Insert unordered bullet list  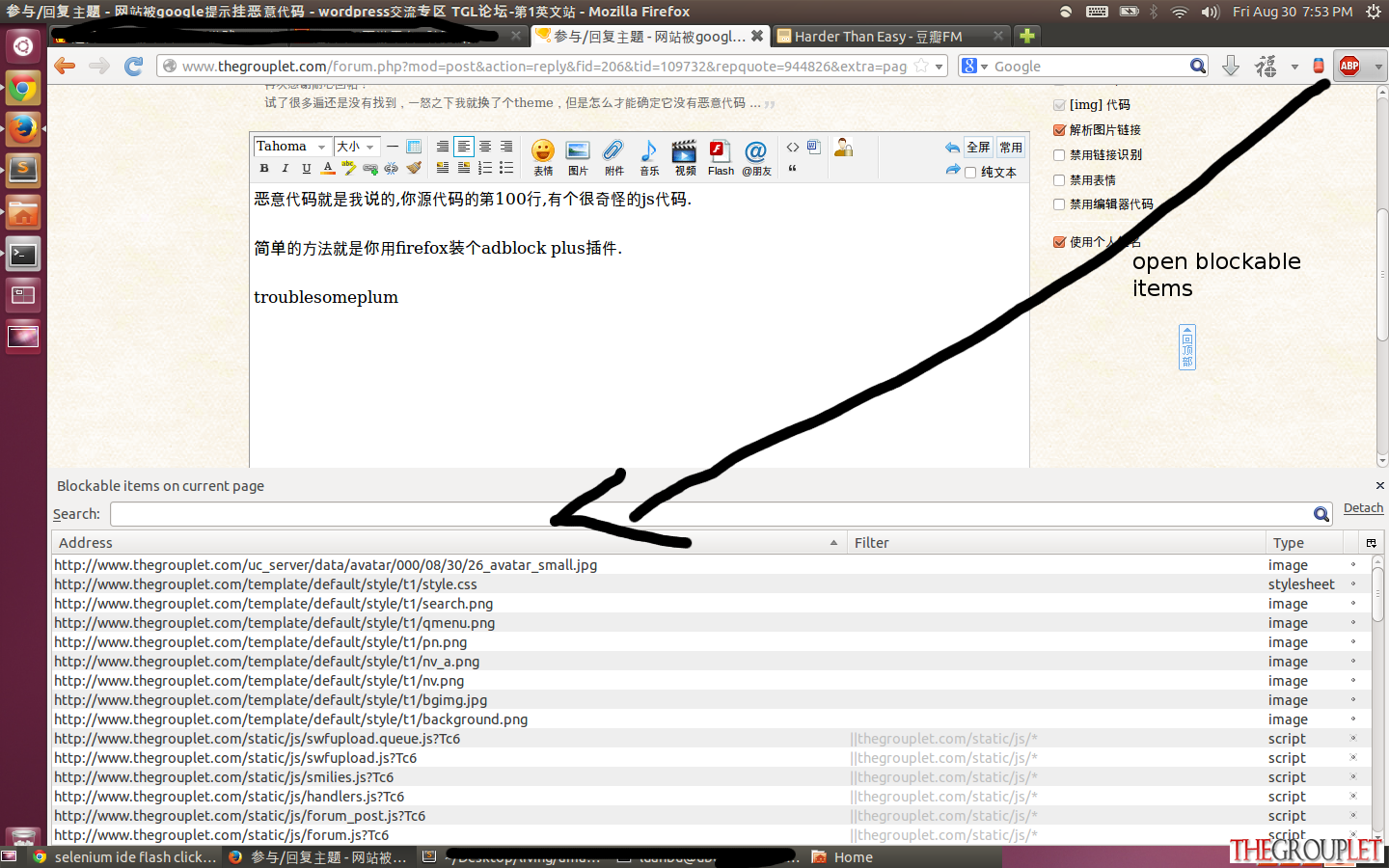(506, 168)
